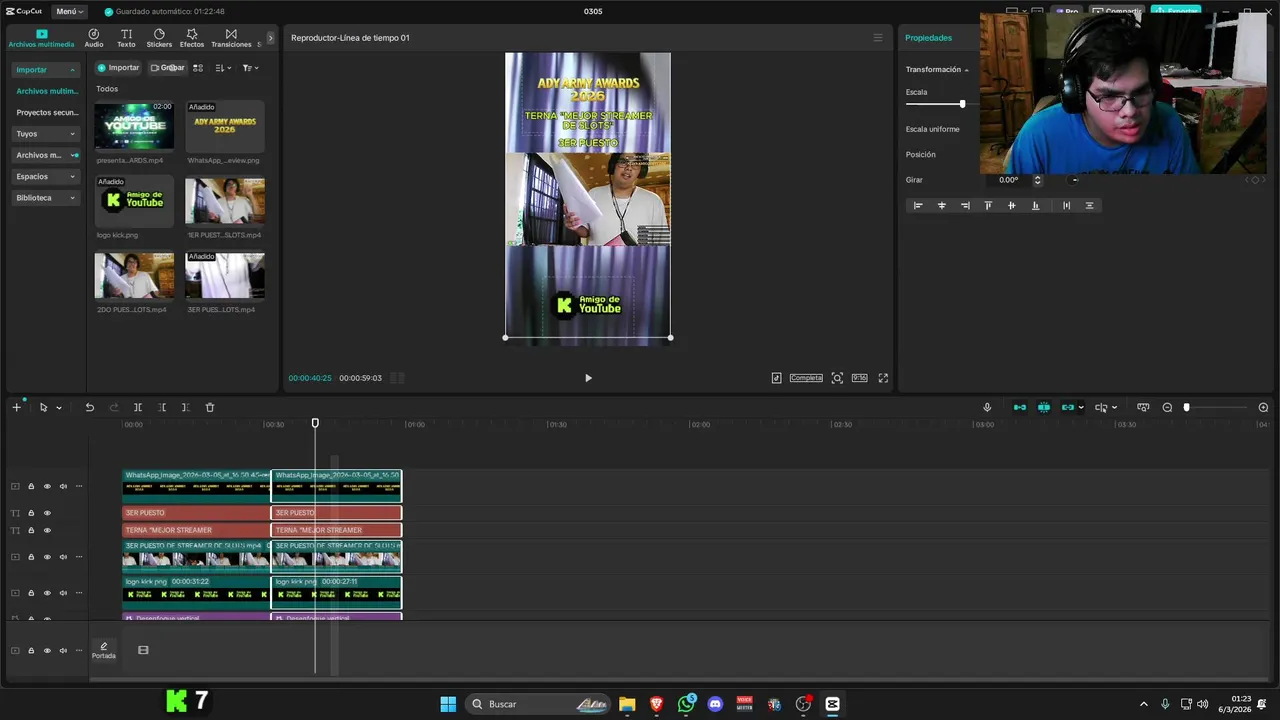Image resolution: width=1280 pixels, height=720 pixels.
Task: Align selected clip to left
Action: 918,206
